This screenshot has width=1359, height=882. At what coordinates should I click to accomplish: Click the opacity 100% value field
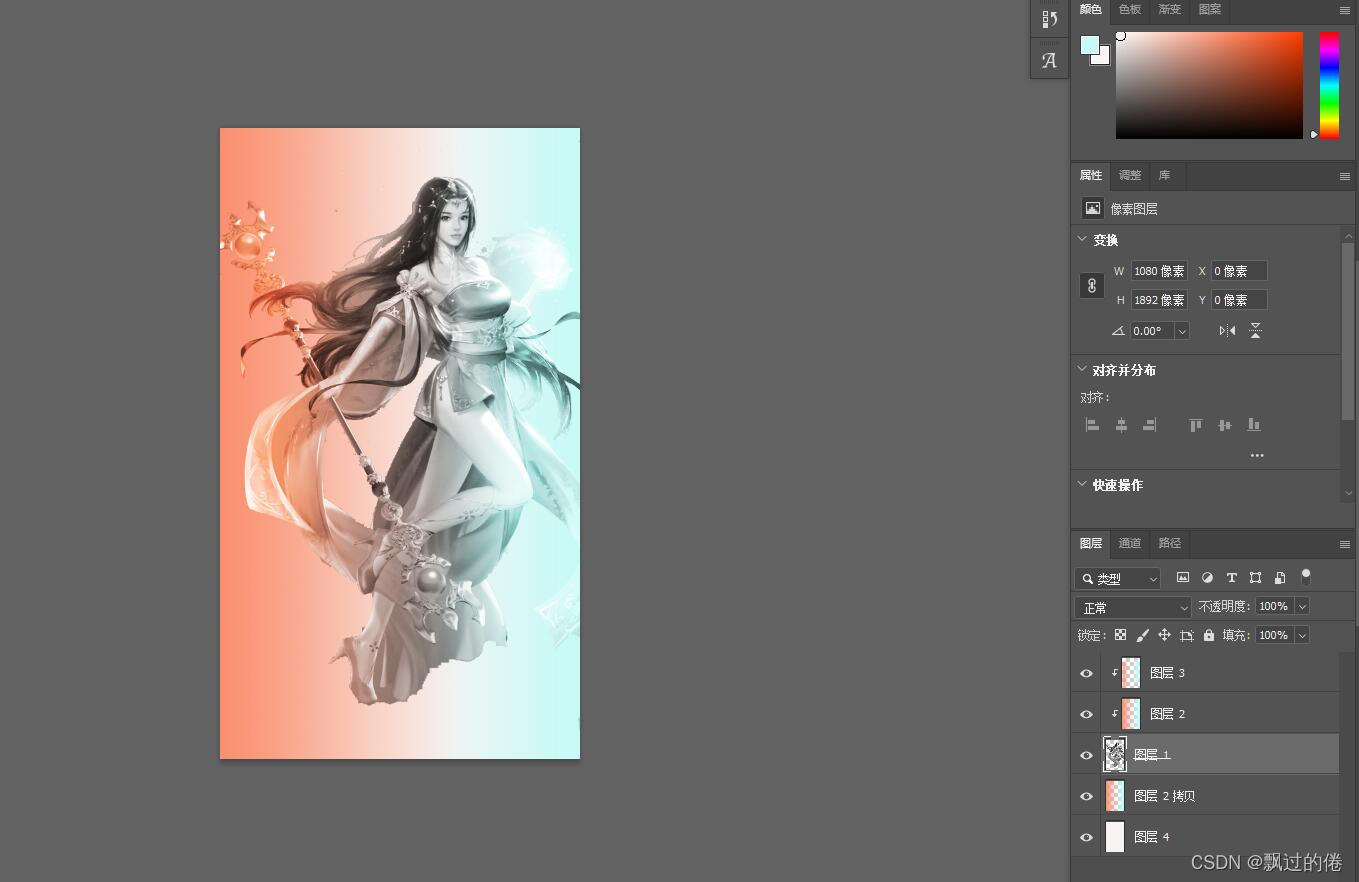tap(1274, 607)
